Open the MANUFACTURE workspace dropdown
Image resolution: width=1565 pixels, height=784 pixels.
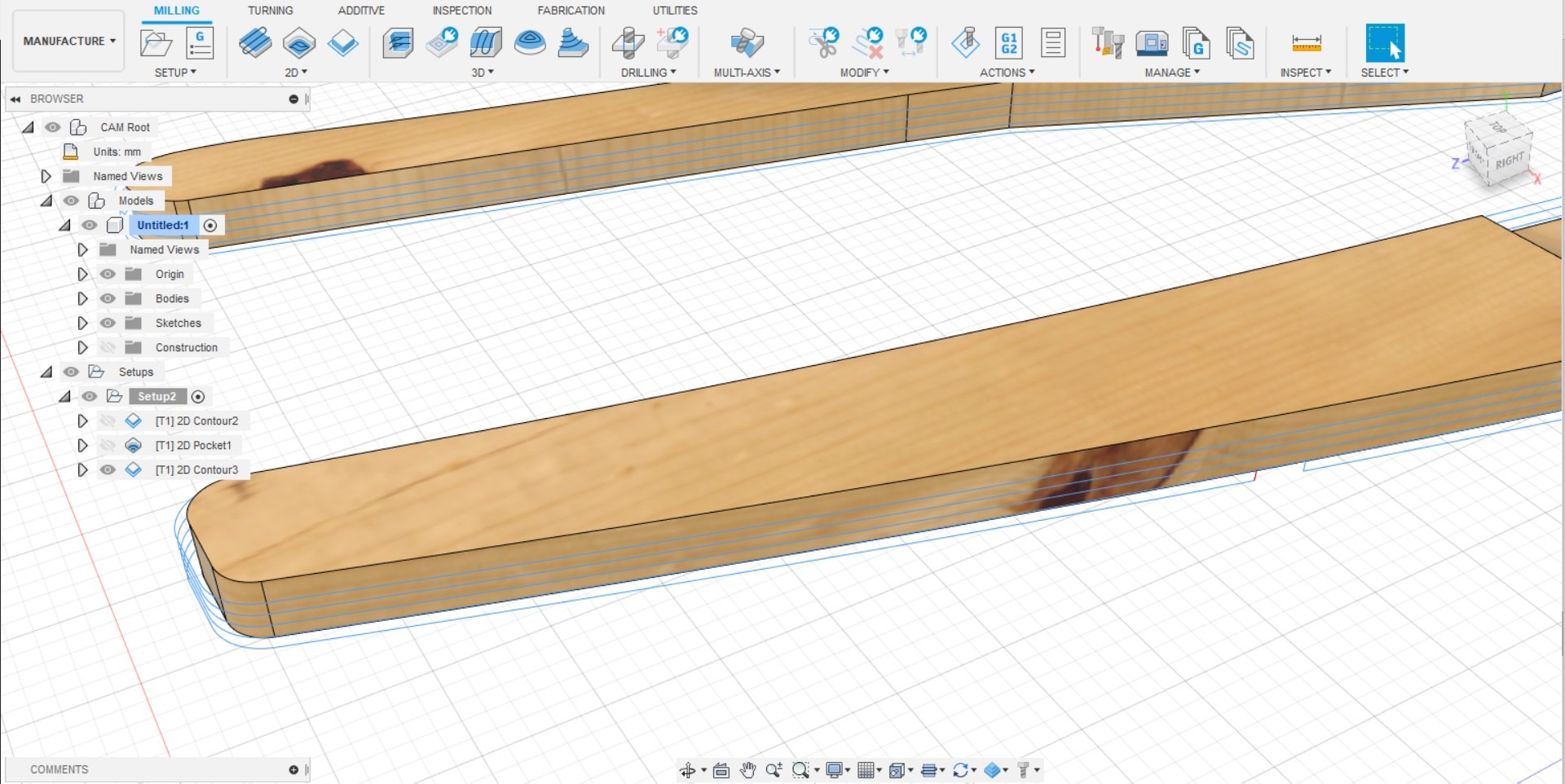click(x=69, y=41)
